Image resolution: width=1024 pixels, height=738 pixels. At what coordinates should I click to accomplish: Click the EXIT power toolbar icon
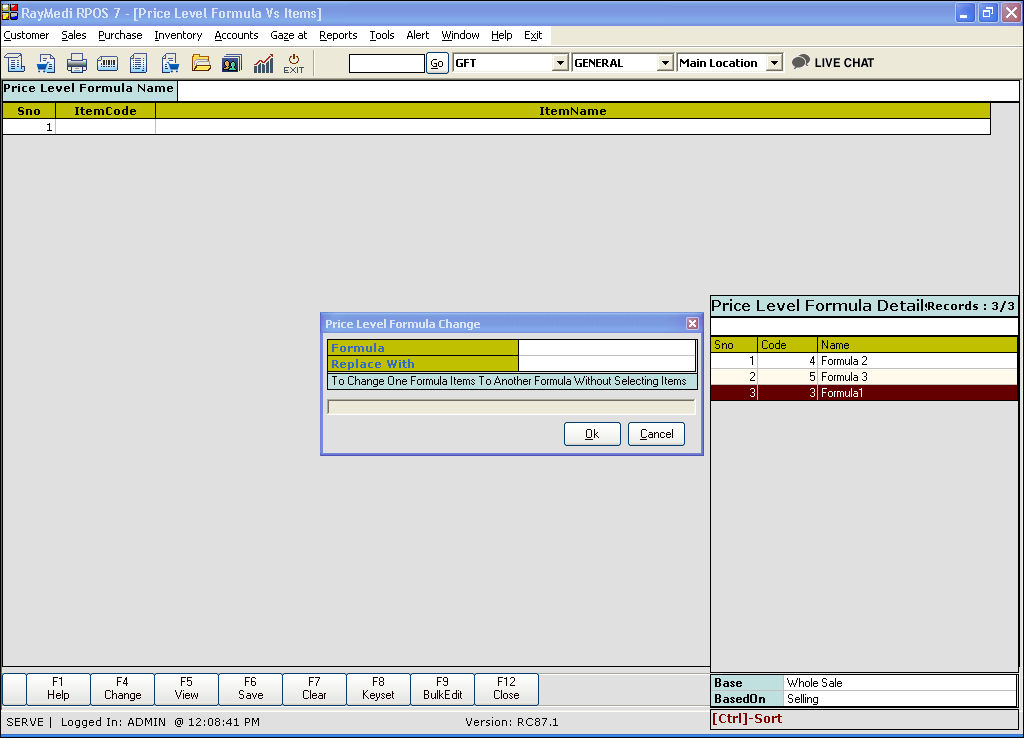tap(294, 63)
